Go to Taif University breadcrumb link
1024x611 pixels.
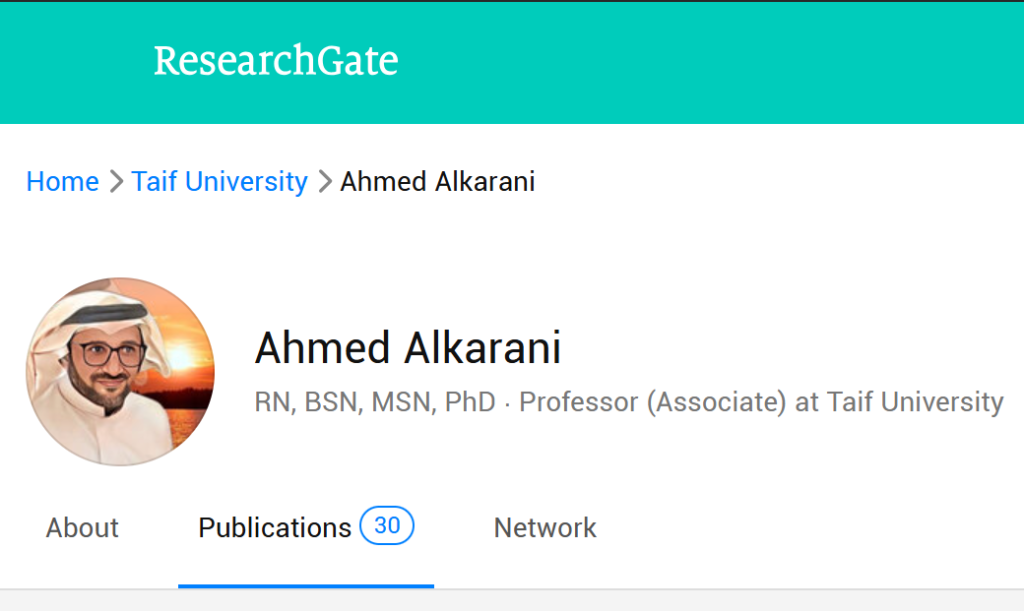point(219,182)
